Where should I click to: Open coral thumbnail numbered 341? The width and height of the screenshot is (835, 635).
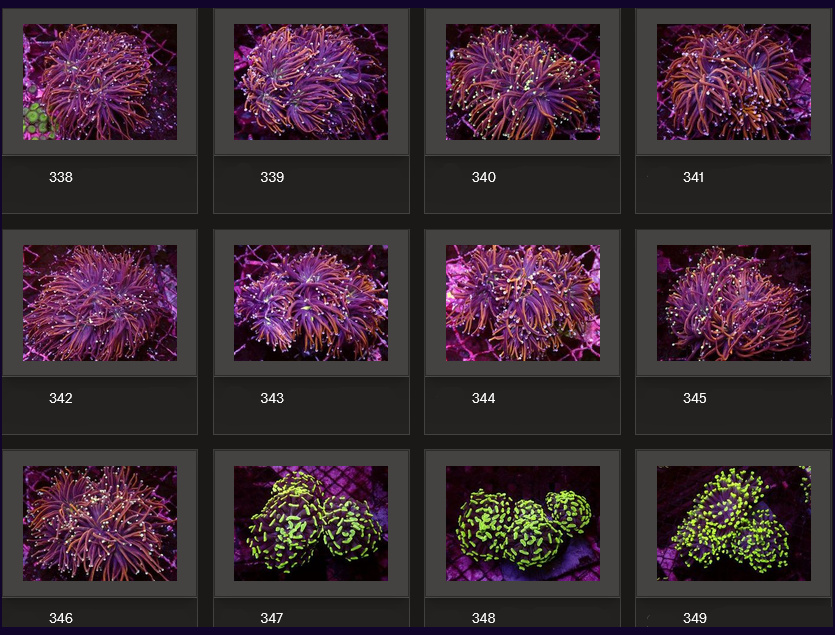734,82
